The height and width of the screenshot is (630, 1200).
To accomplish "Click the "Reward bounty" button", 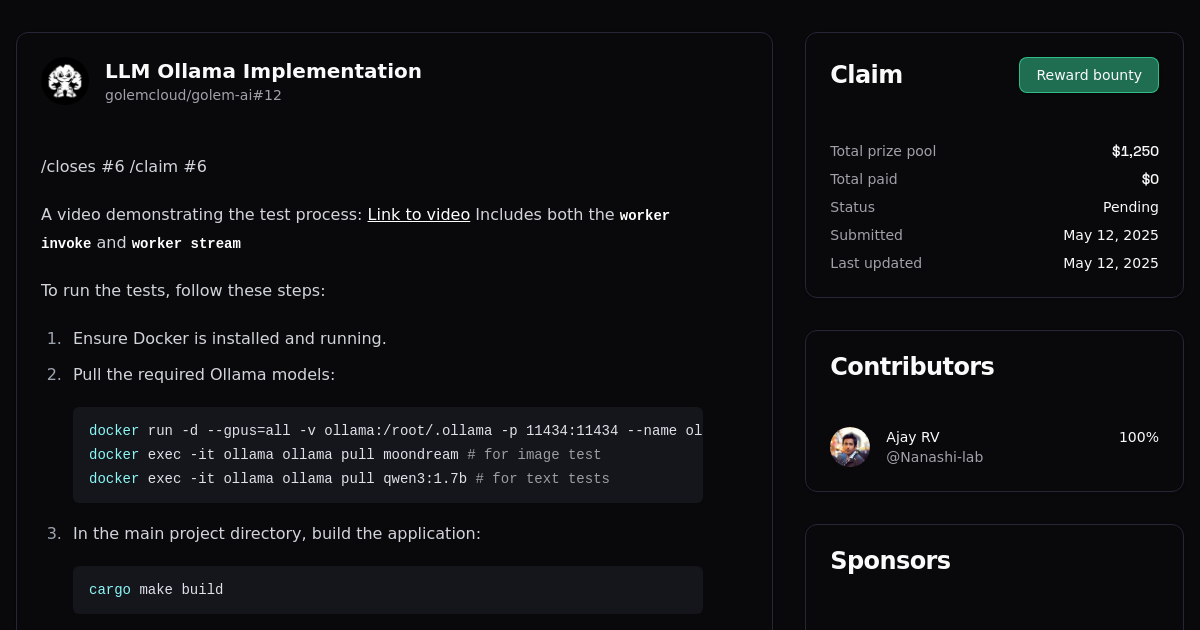I will [1088, 74].
